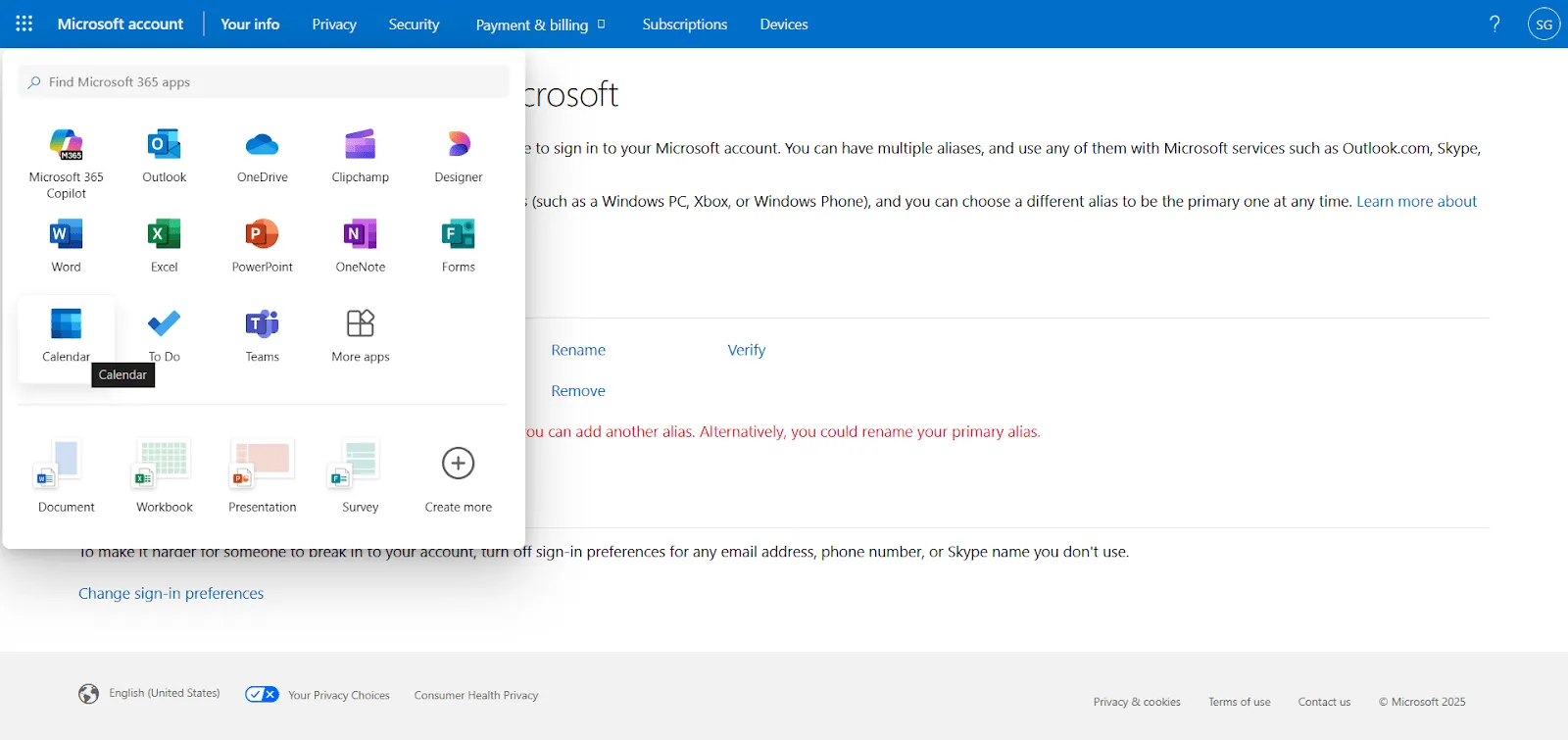Open the app launcher waffle icon
Screen dimensions: 1568x740
pos(24,24)
